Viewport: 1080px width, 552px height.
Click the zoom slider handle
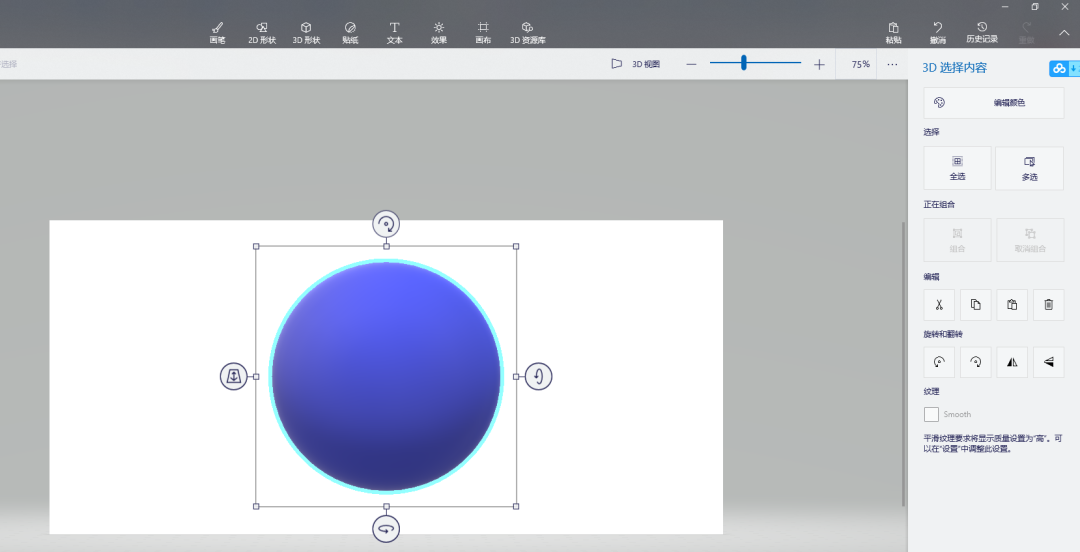tap(743, 63)
